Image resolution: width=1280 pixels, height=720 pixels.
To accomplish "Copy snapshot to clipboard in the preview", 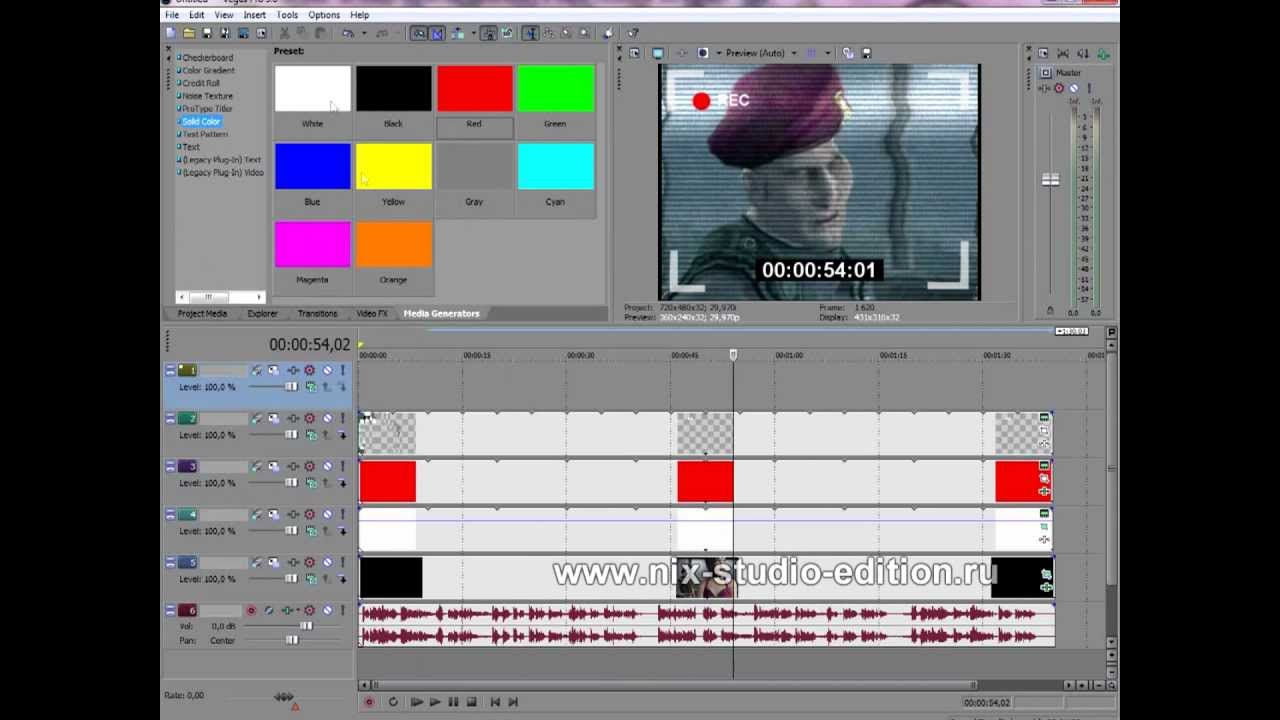I will pyautogui.click(x=848, y=53).
